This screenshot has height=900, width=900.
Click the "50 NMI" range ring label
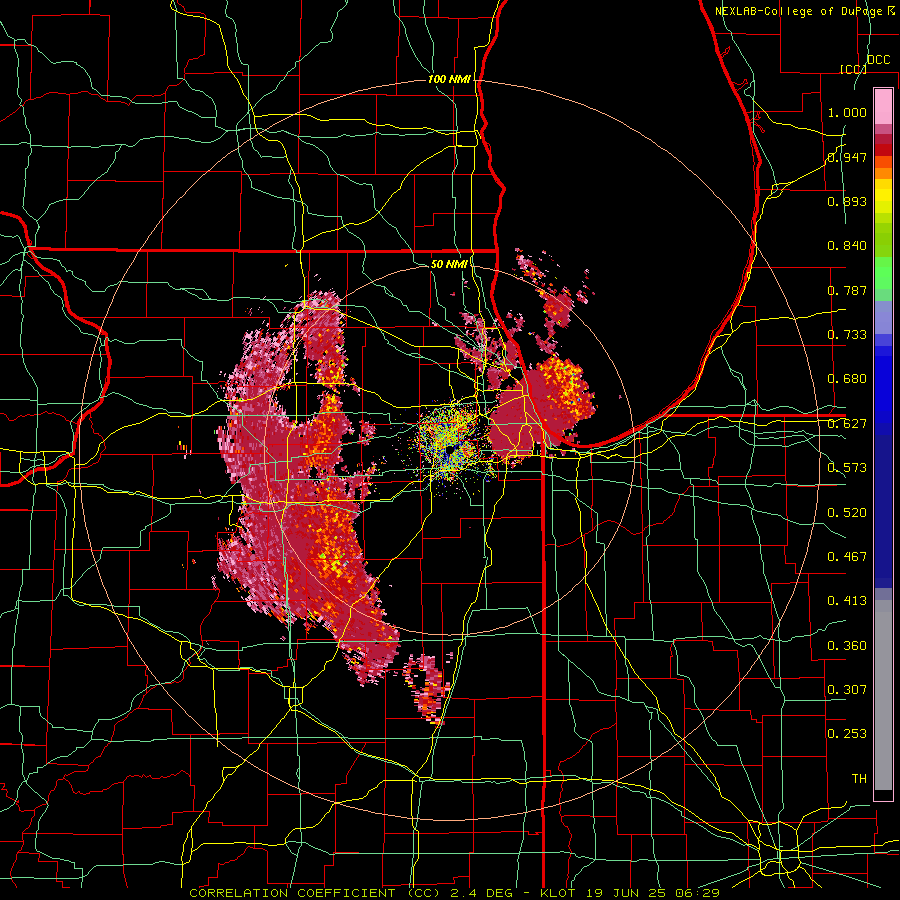pyautogui.click(x=449, y=264)
